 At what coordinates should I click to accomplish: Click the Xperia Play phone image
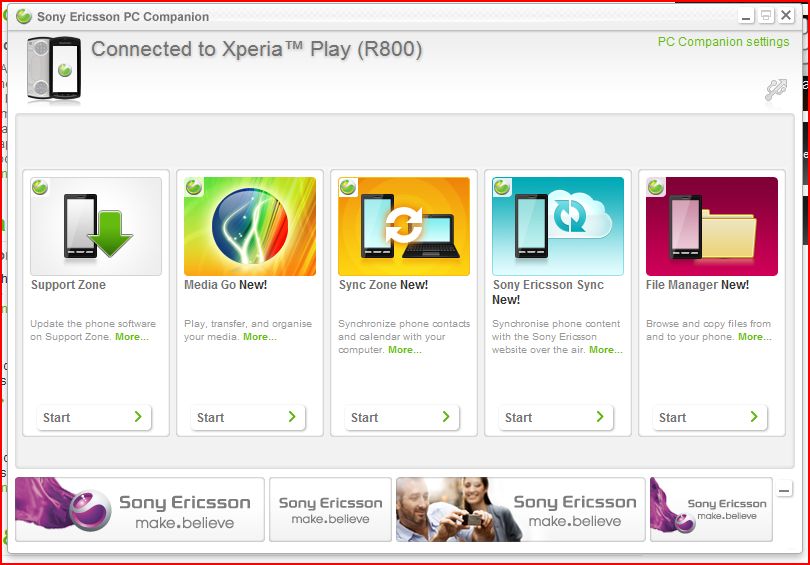click(x=54, y=68)
